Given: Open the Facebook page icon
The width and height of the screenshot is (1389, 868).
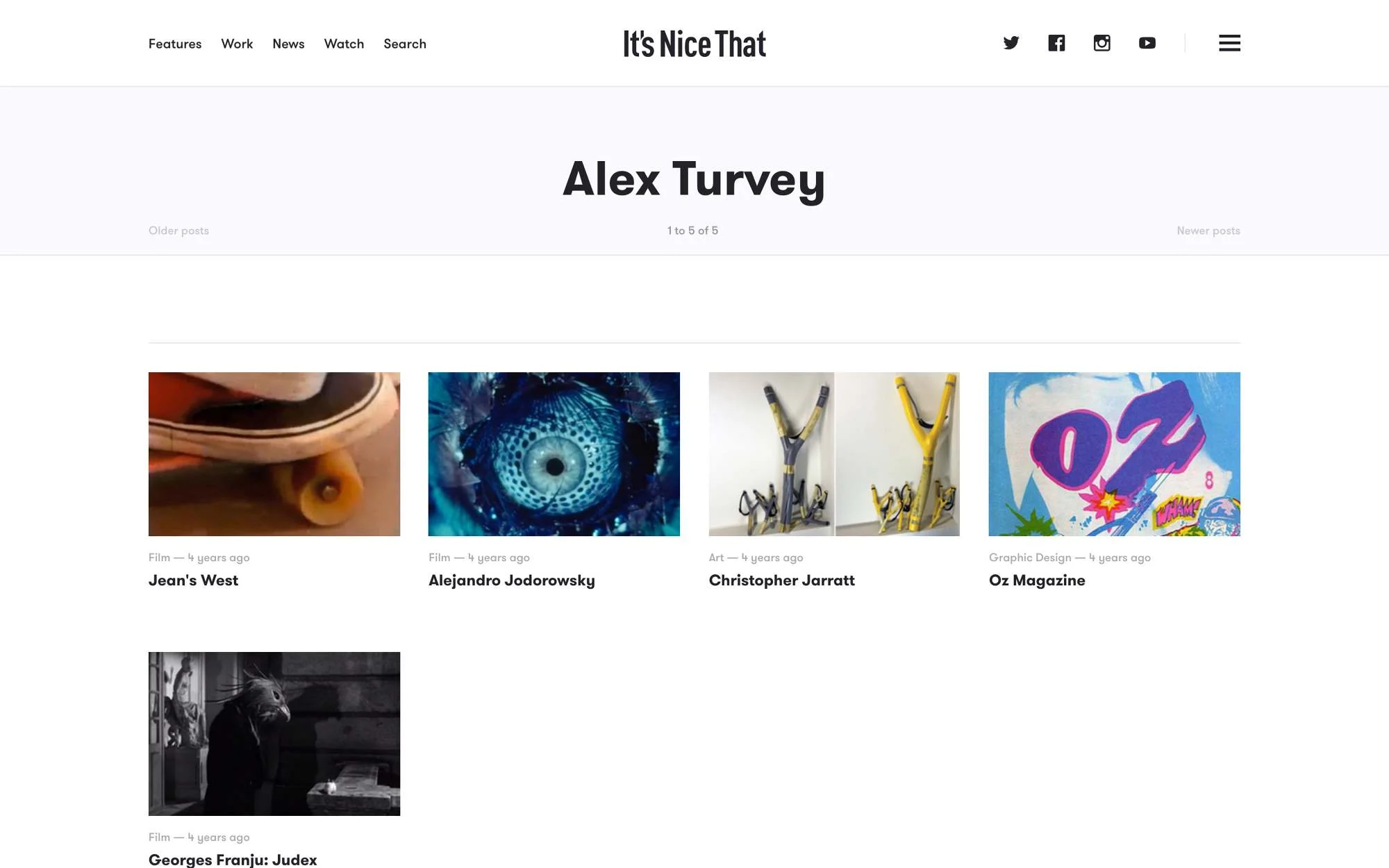Looking at the screenshot, I should tap(1056, 43).
